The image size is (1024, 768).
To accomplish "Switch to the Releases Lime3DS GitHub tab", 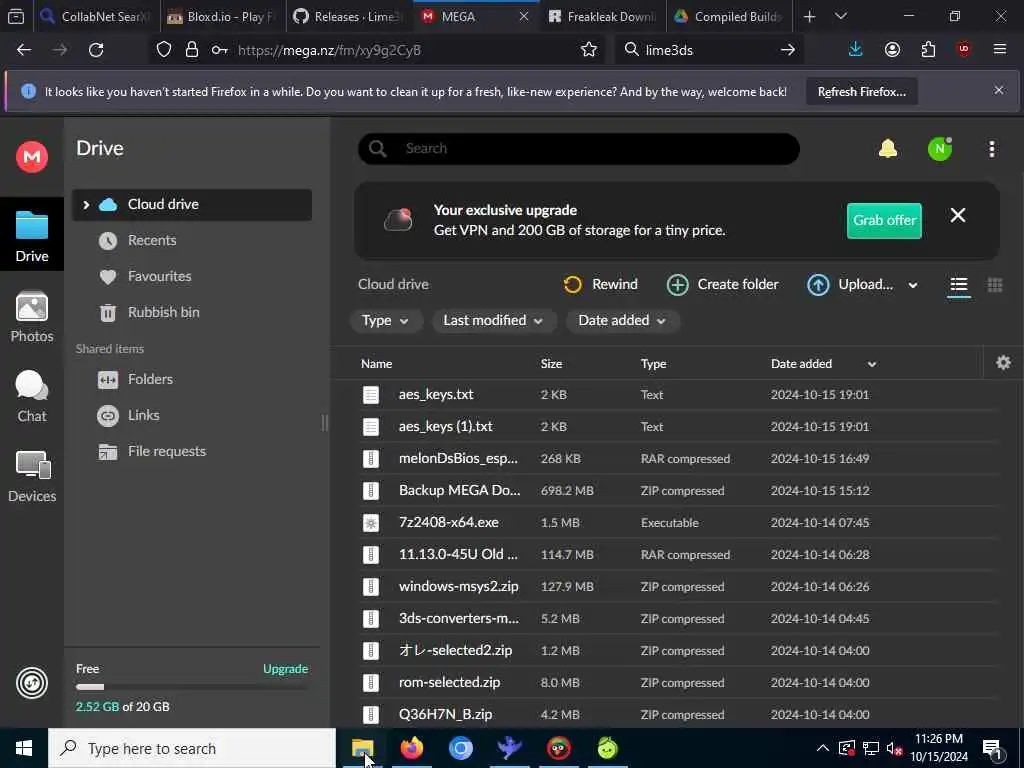I will pos(347,16).
